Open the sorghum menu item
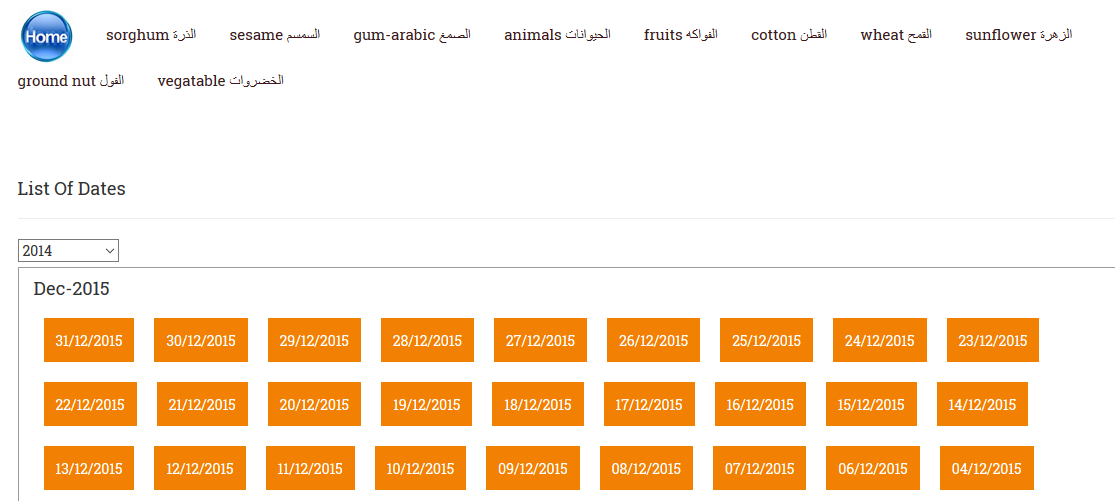 151,35
